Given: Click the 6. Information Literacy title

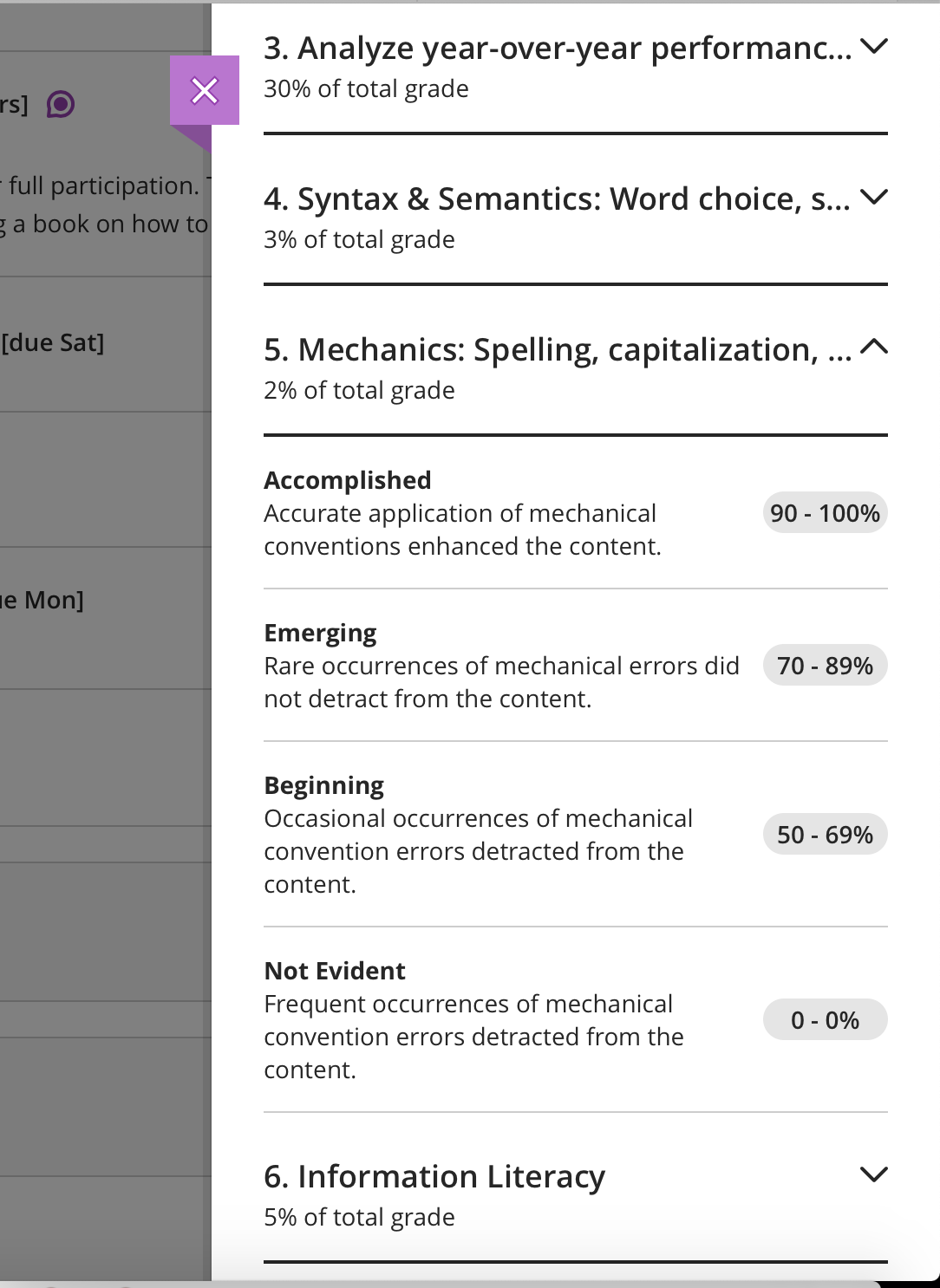Looking at the screenshot, I should 434,1176.
